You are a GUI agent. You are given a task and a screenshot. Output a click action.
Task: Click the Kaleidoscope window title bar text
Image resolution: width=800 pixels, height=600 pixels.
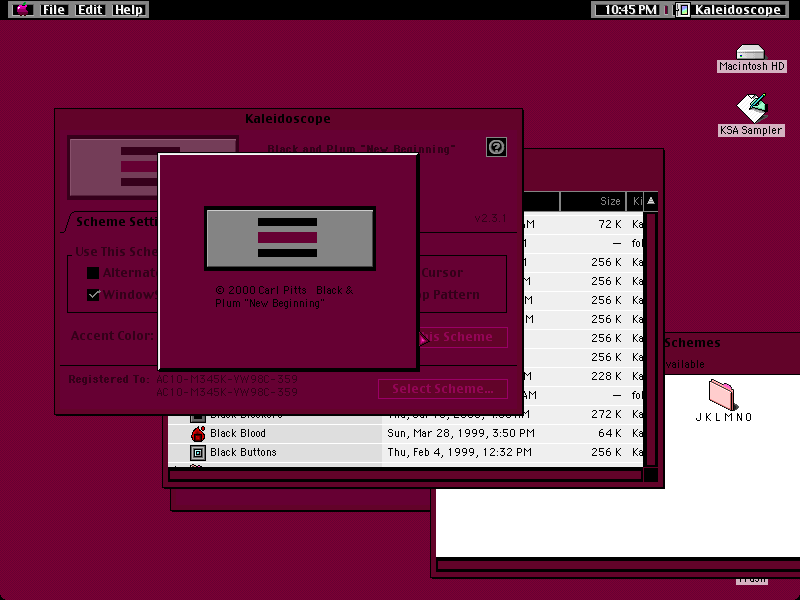pos(288,119)
